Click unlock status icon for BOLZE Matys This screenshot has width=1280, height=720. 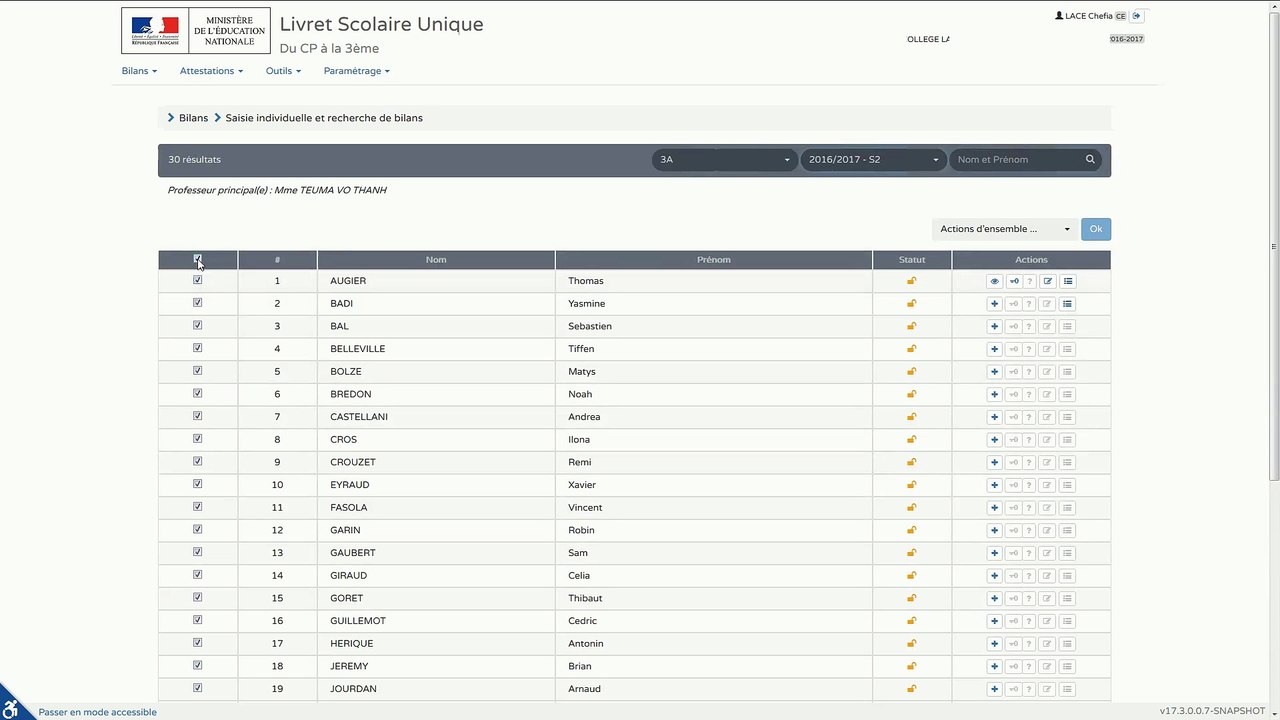911,372
